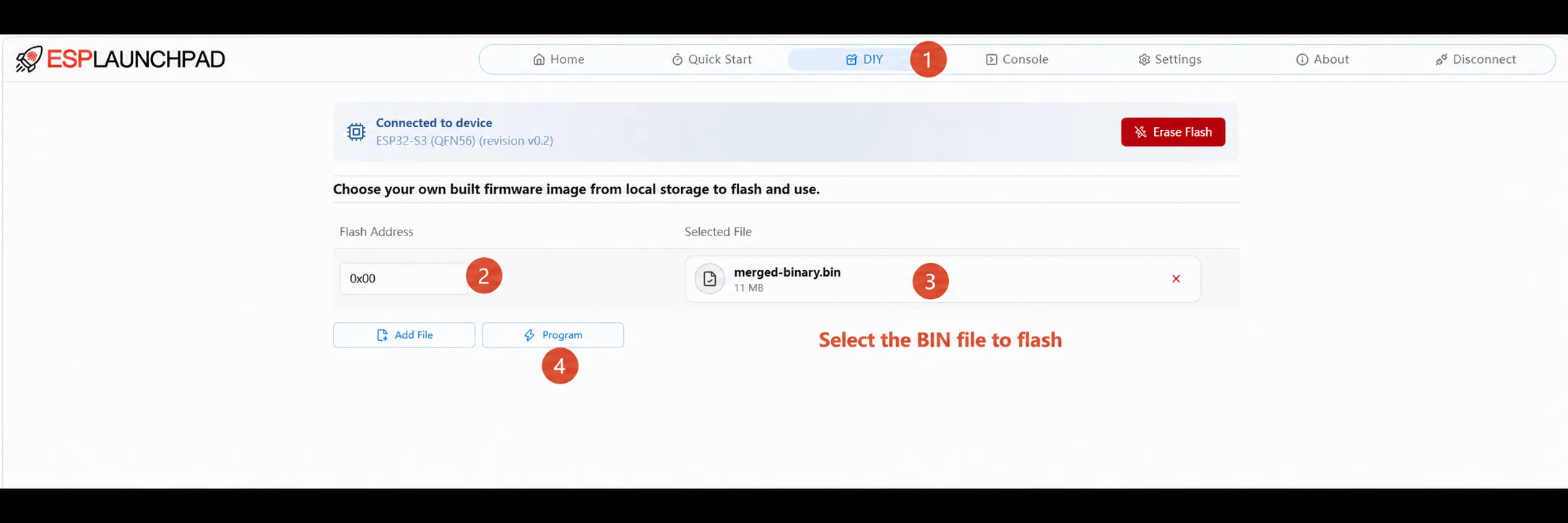Remove merged-binary.bin with the red X
The width and height of the screenshot is (1568, 523).
click(x=1176, y=279)
